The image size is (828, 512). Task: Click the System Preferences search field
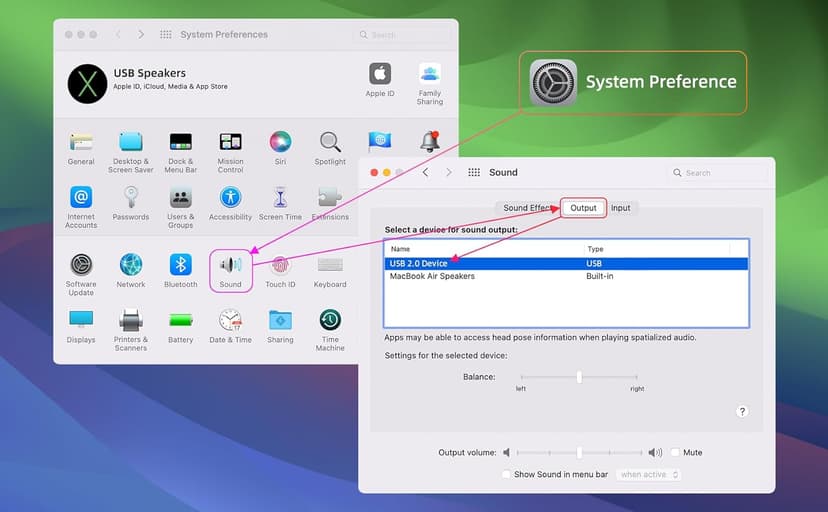pyautogui.click(x=403, y=35)
